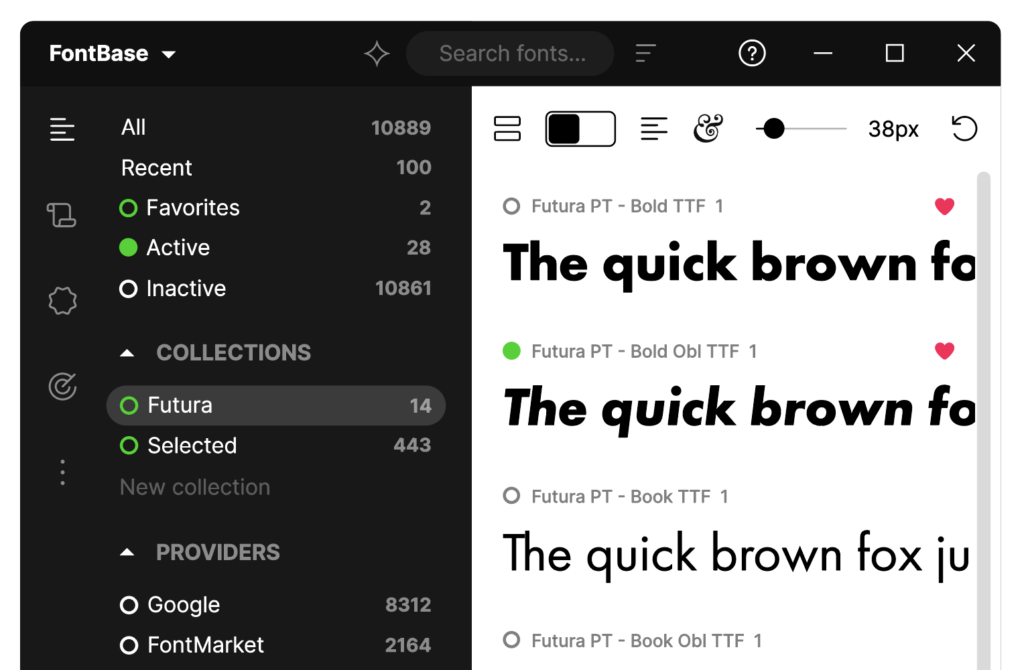
Task: Change text alignment with the align icon
Action: point(654,129)
